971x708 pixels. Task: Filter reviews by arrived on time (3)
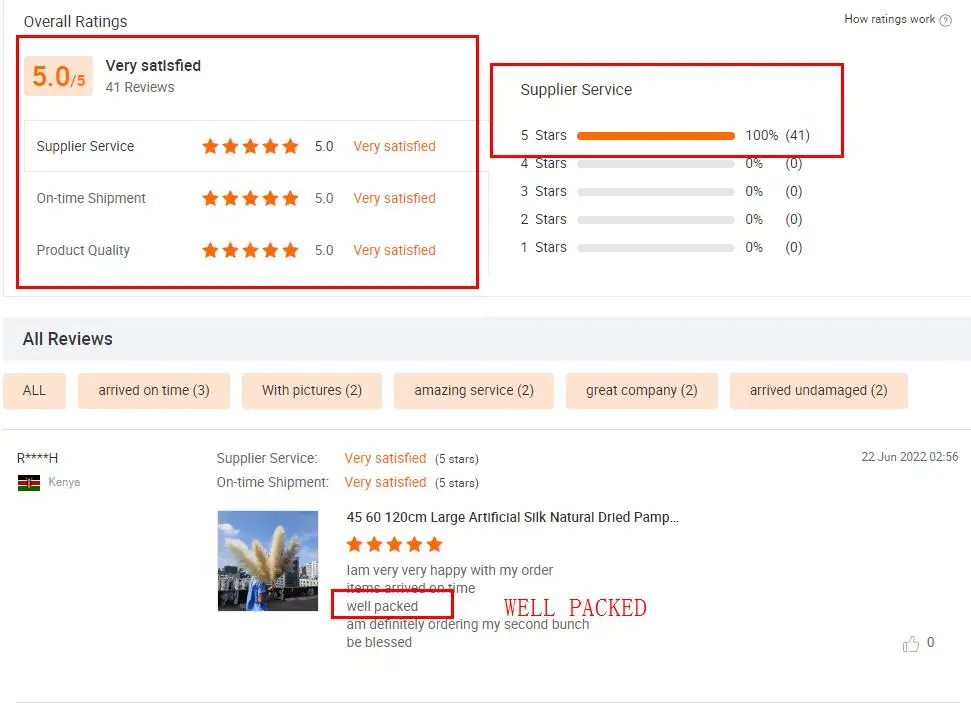point(154,391)
